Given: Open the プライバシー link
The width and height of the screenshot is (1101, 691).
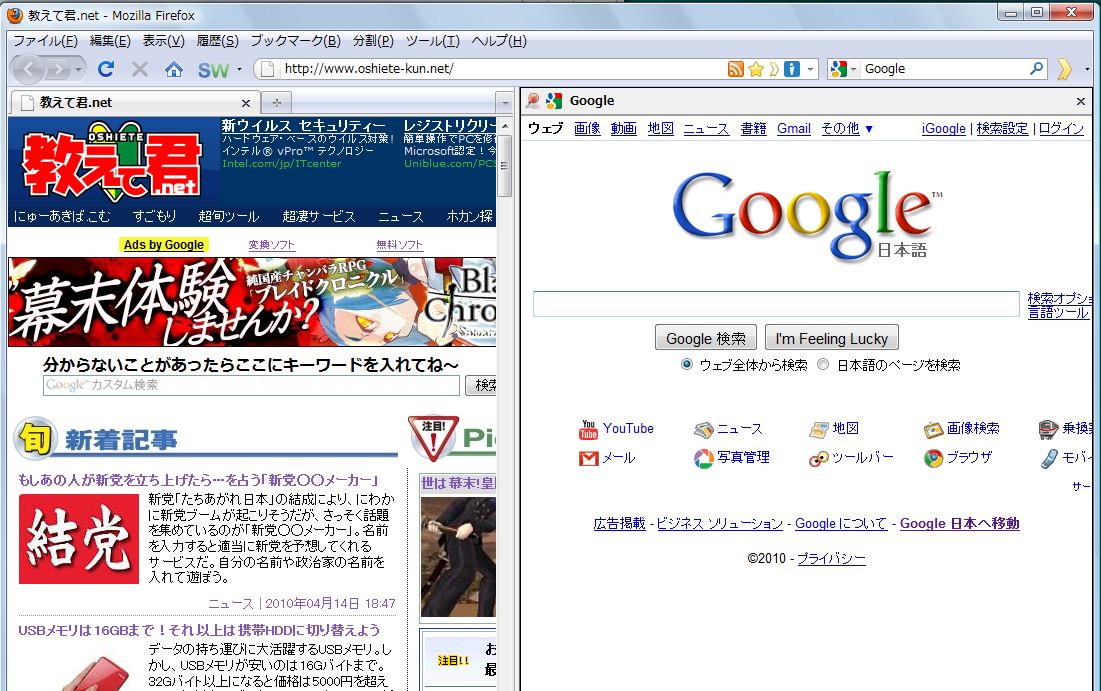Looking at the screenshot, I should coord(831,558).
